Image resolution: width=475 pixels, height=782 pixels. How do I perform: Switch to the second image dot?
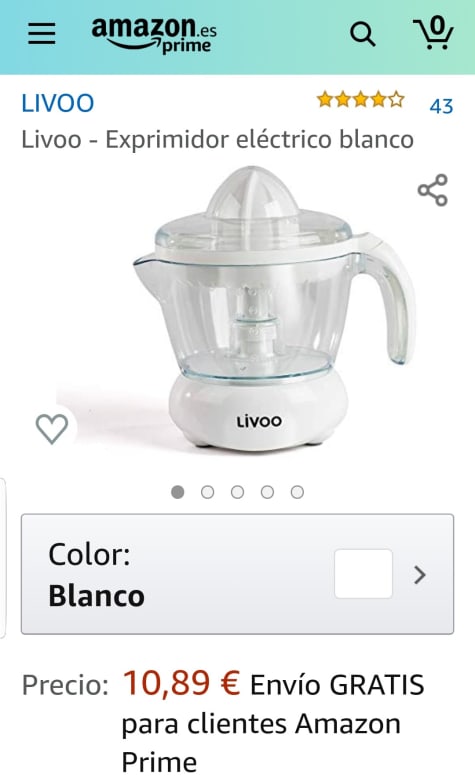208,492
